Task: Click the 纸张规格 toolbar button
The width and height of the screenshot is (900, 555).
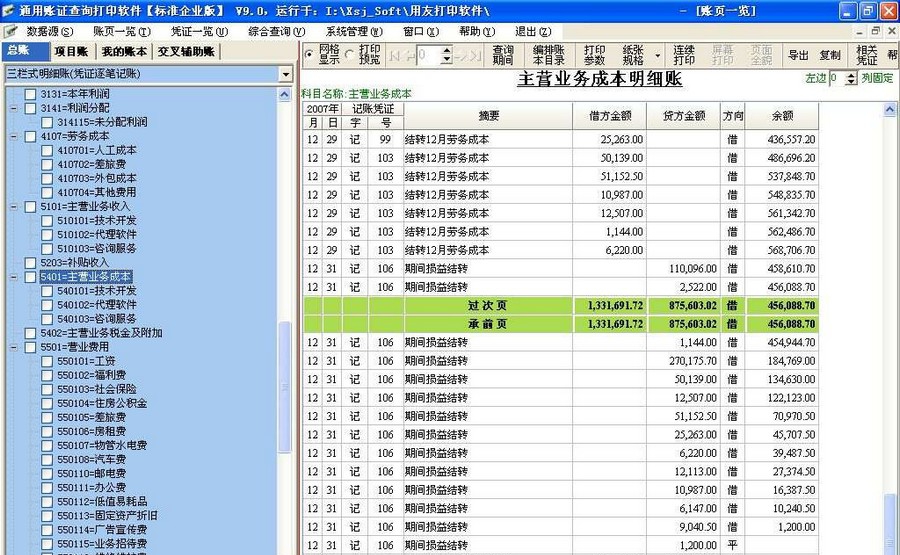Action: coord(633,55)
